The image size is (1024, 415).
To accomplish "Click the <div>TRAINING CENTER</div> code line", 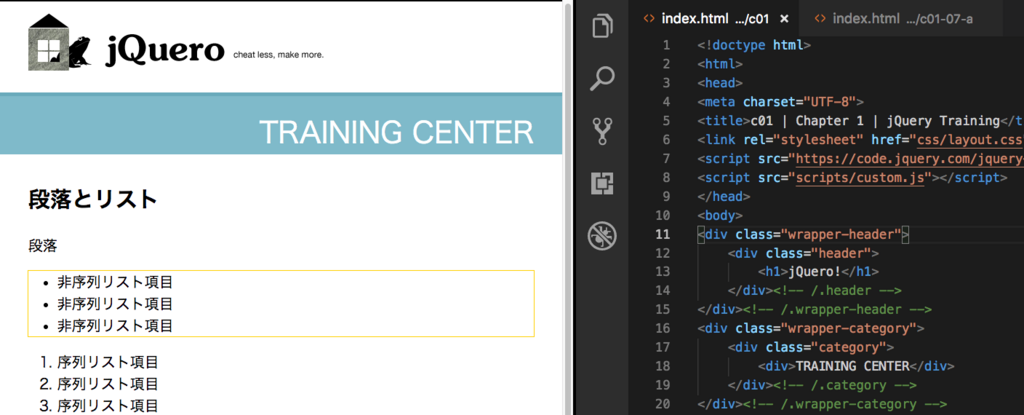I will click(856, 366).
